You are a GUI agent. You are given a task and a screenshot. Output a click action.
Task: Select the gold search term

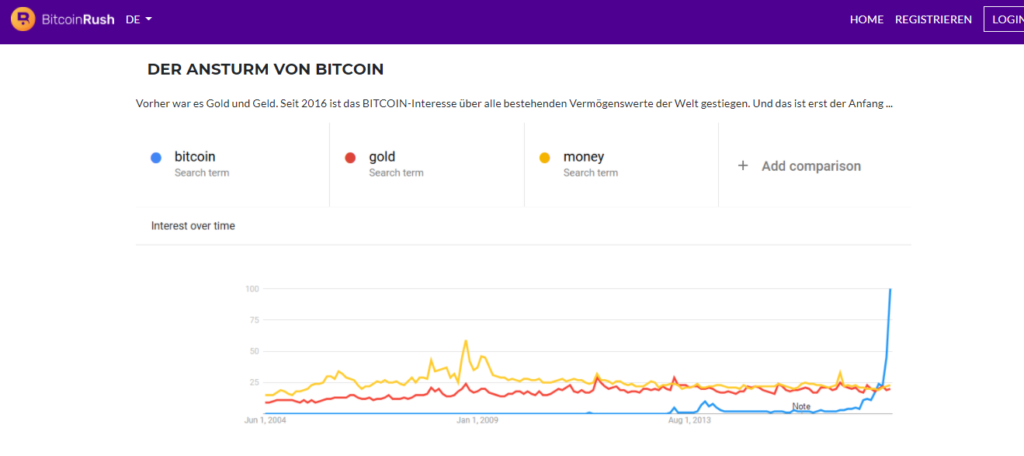point(383,157)
